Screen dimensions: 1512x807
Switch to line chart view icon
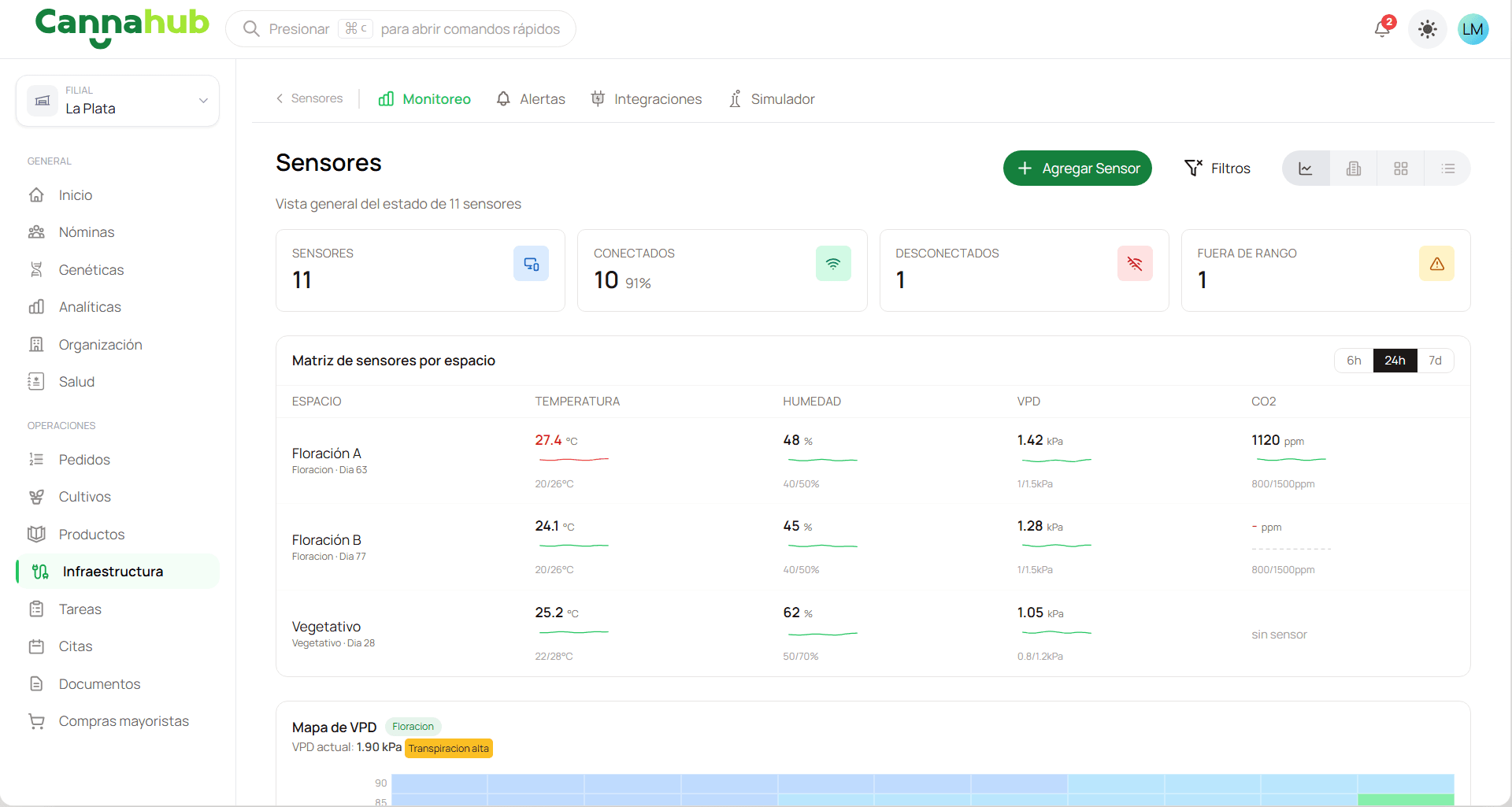coord(1306,168)
